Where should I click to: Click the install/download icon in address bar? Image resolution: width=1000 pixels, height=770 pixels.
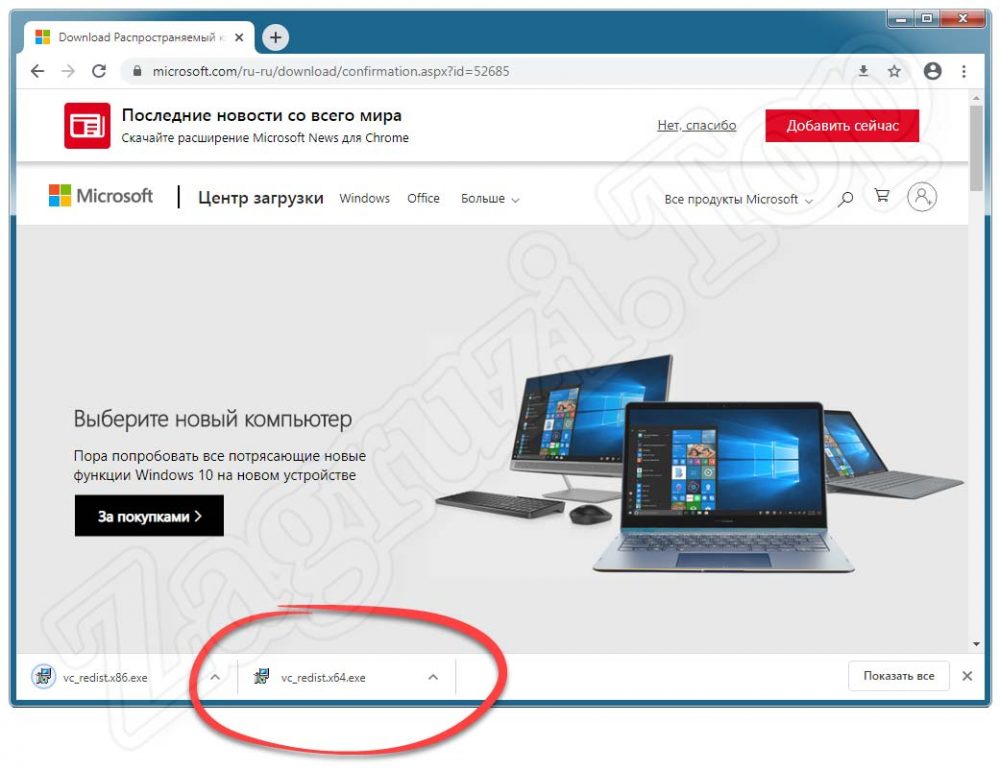click(x=864, y=71)
